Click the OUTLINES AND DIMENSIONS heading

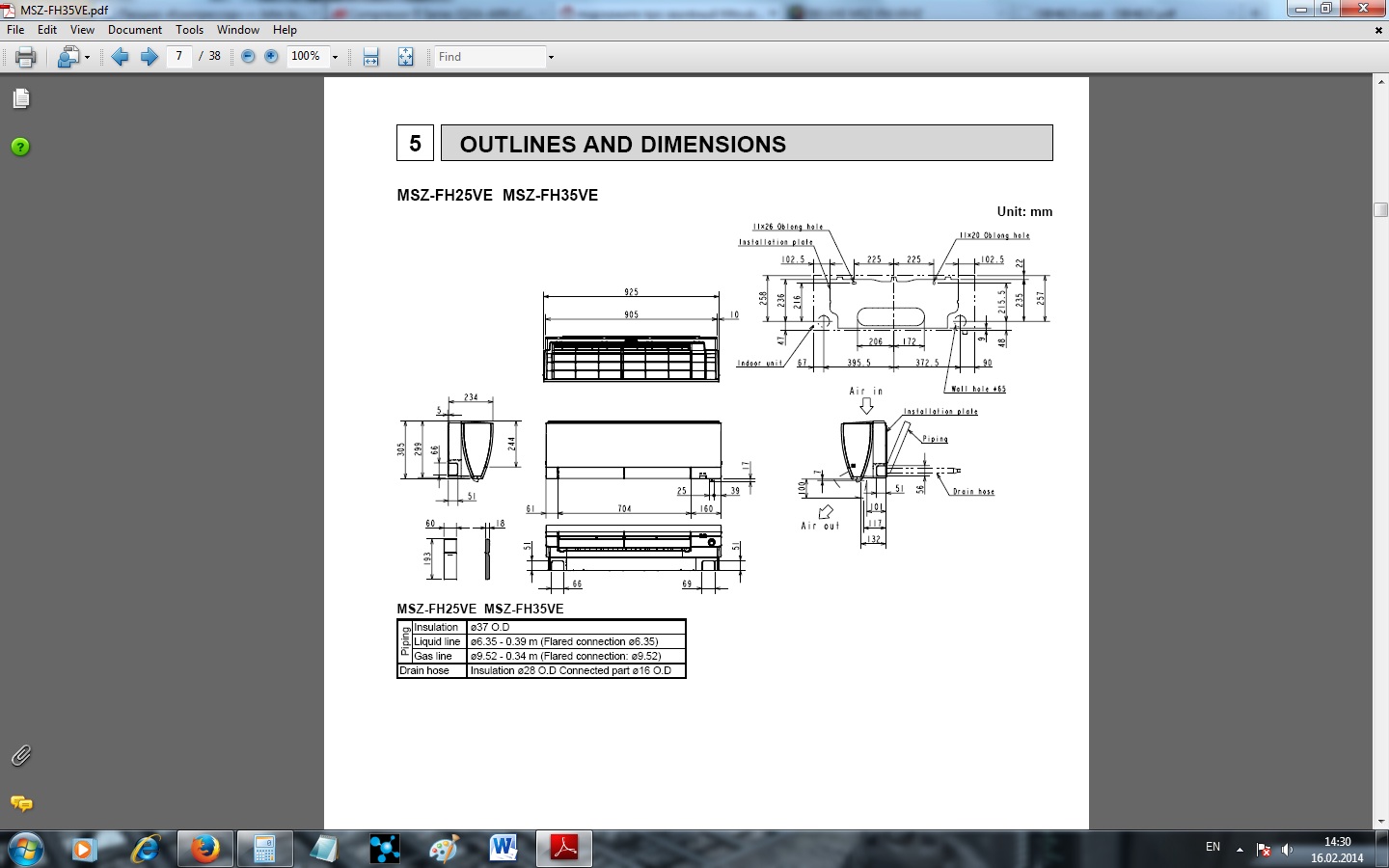tap(623, 144)
